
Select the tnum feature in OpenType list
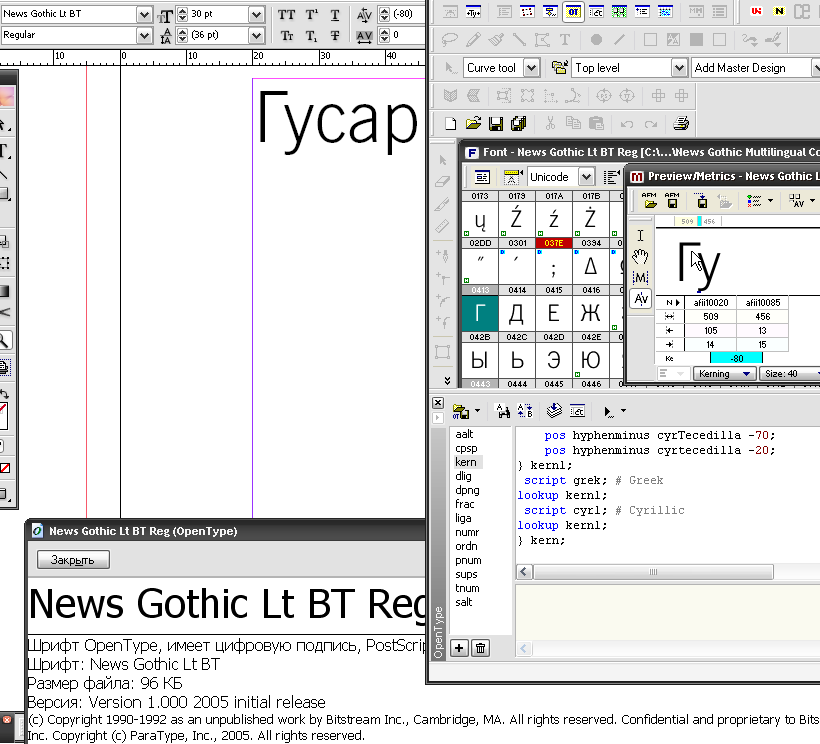pos(467,588)
